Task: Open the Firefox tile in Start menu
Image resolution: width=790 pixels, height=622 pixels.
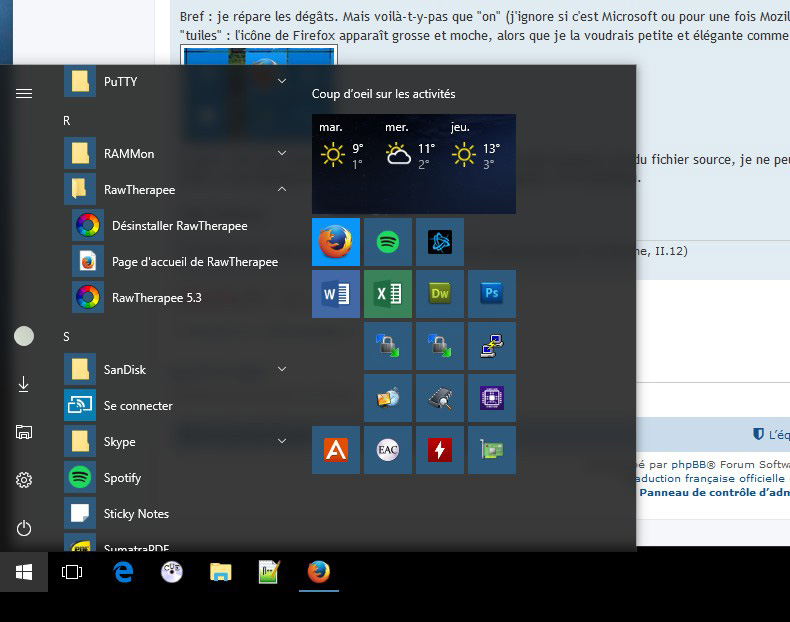Action: pos(336,242)
